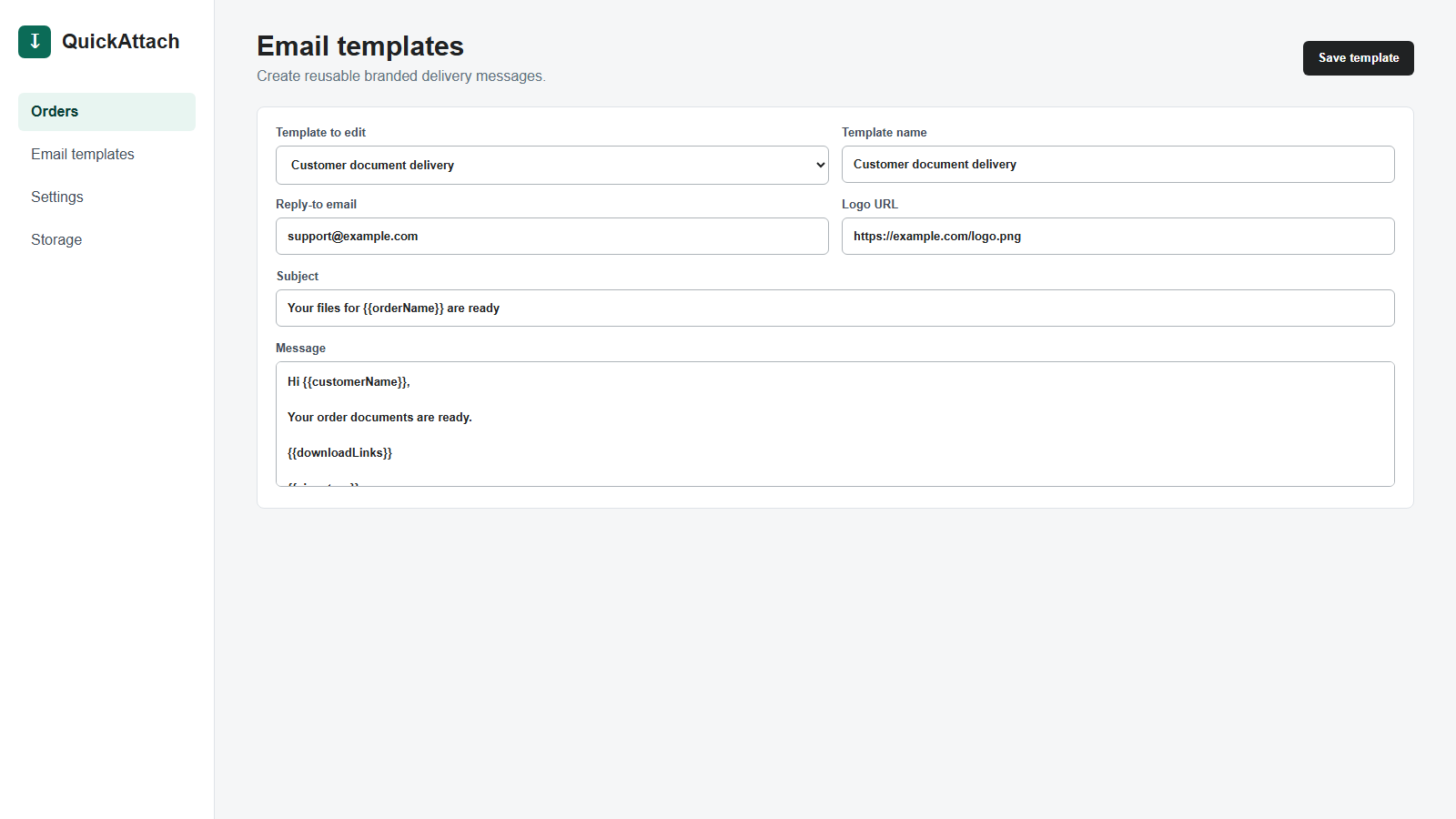Click the Email templates page heading

tap(360, 46)
